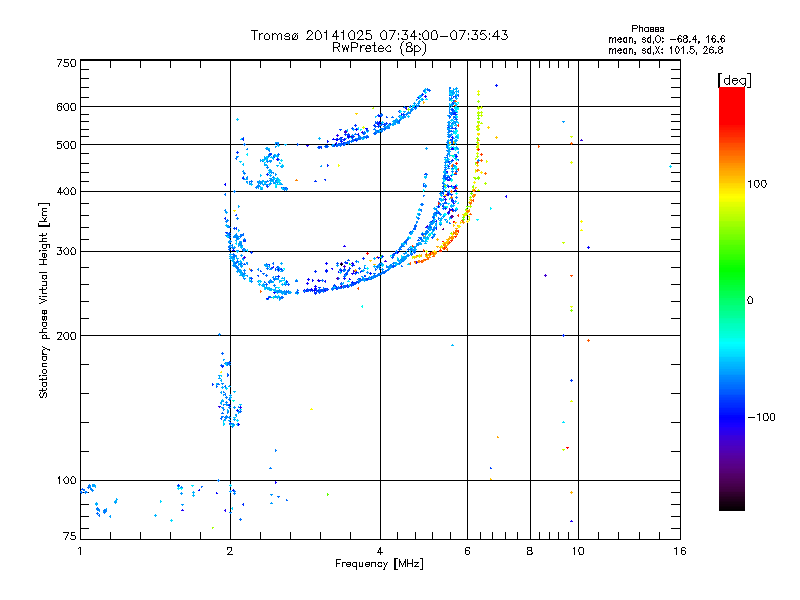This screenshot has width=800, height=600.
Task: Click the y-axis tick label 600
Action: [x=66, y=107]
